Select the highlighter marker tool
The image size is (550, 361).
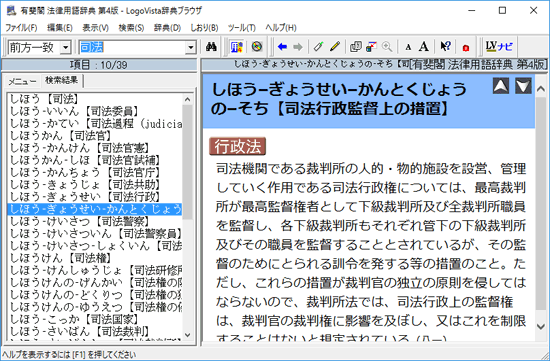318,46
